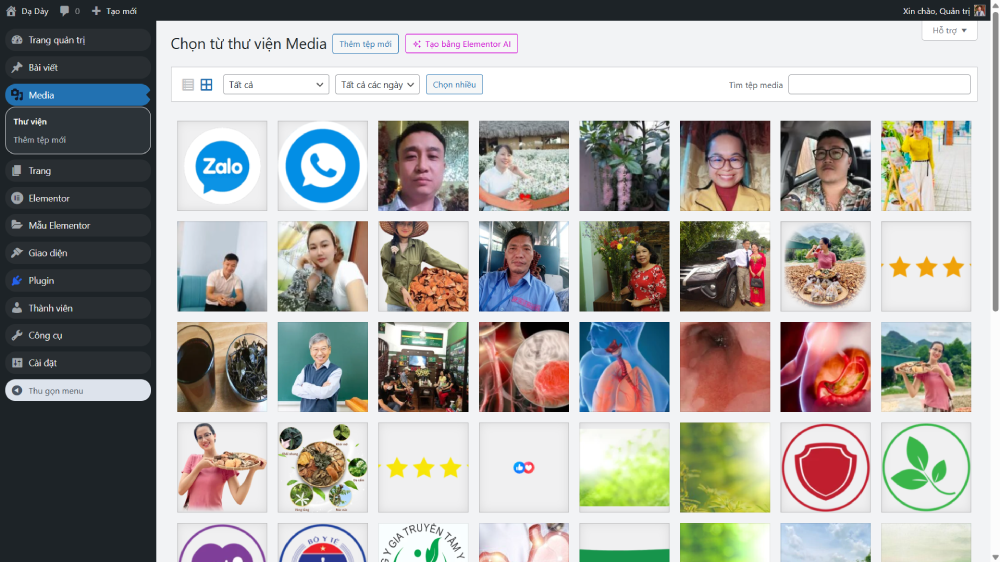Click the folder icon beside Mẫu Elementor
Image resolution: width=1000 pixels, height=562 pixels.
[x=17, y=225]
